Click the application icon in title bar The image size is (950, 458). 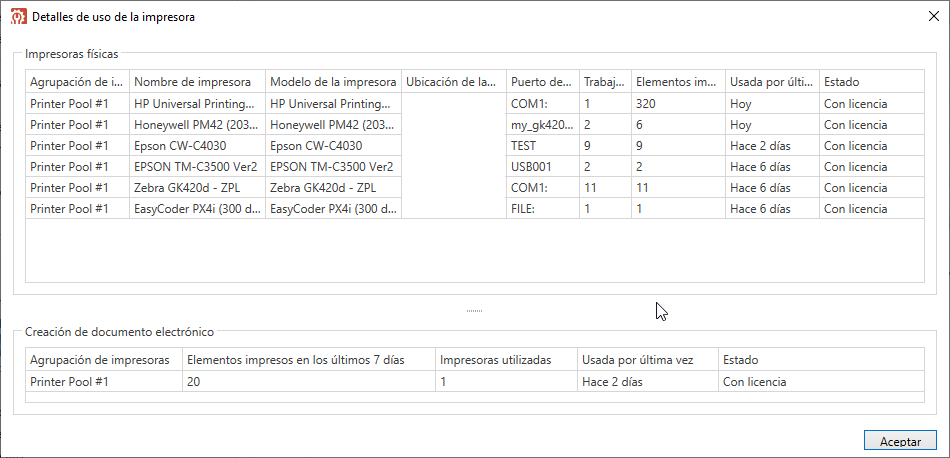click(x=19, y=16)
